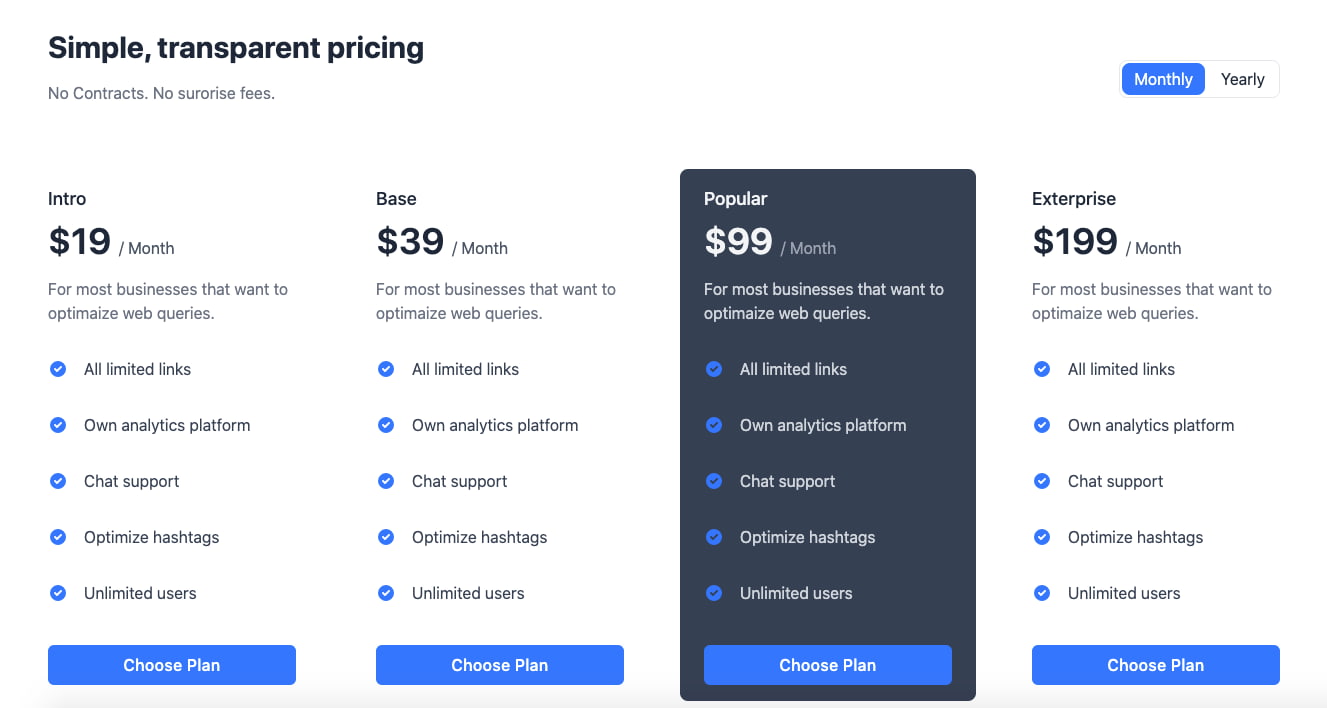The height and width of the screenshot is (708, 1327).
Task: Select Monthly billing option
Action: point(1163,78)
